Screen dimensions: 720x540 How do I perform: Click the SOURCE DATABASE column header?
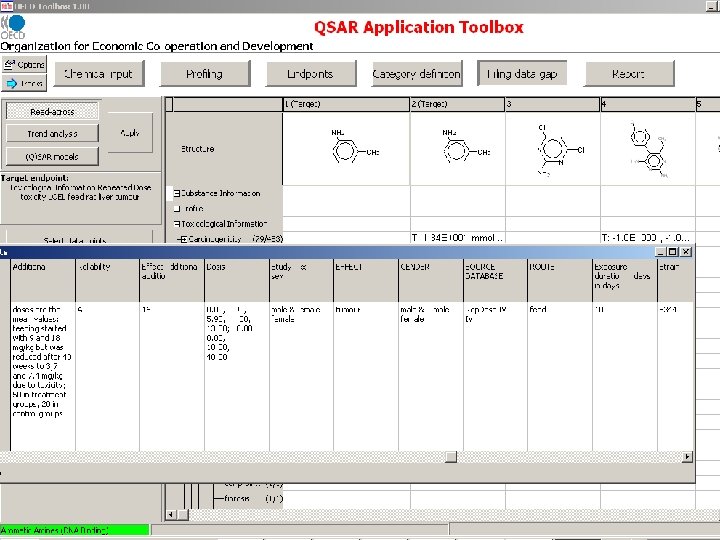[x=495, y=280]
